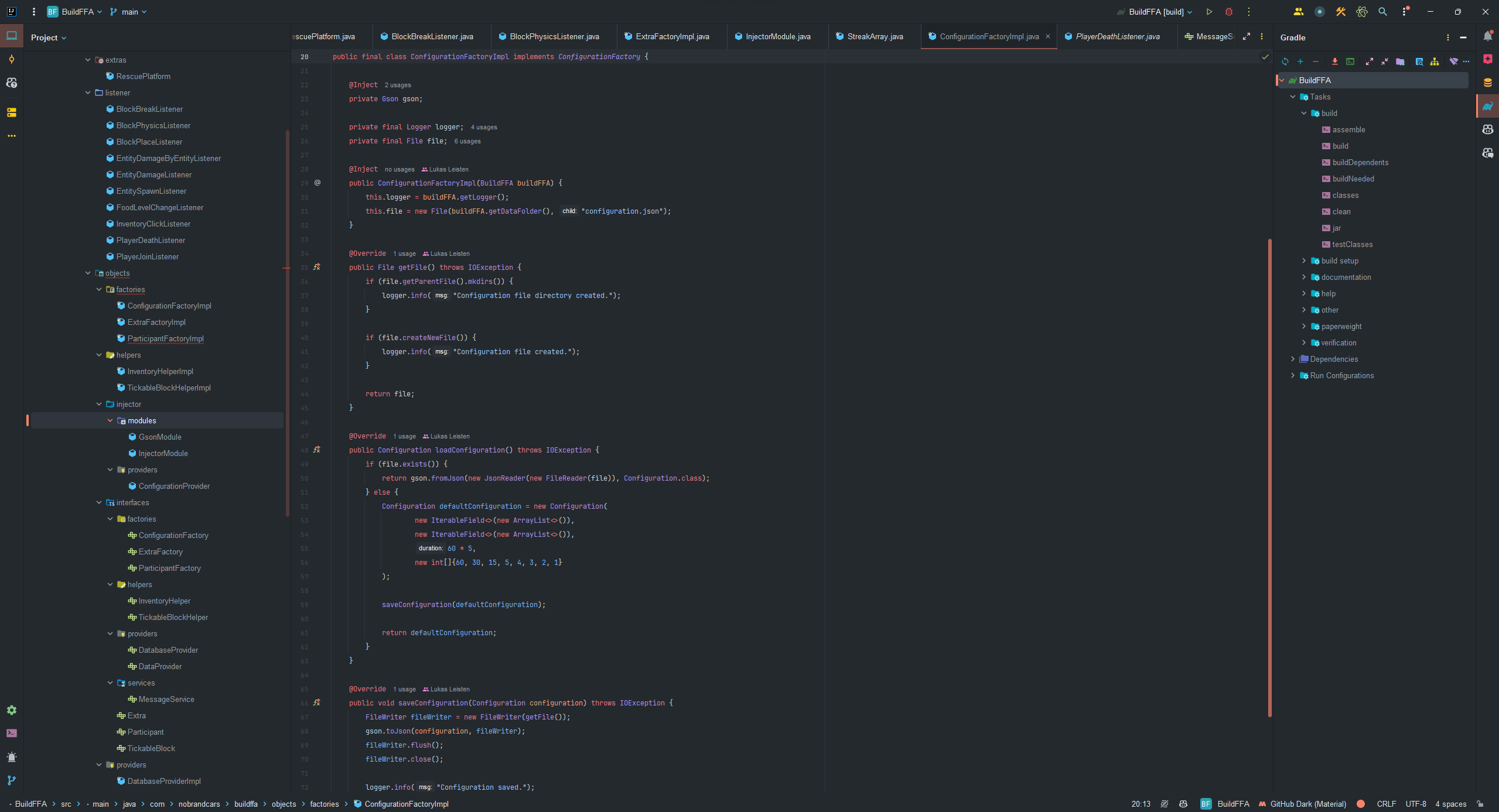Toggle Gradle offline mode icon
This screenshot has height=812, width=1499.
[x=1453, y=61]
